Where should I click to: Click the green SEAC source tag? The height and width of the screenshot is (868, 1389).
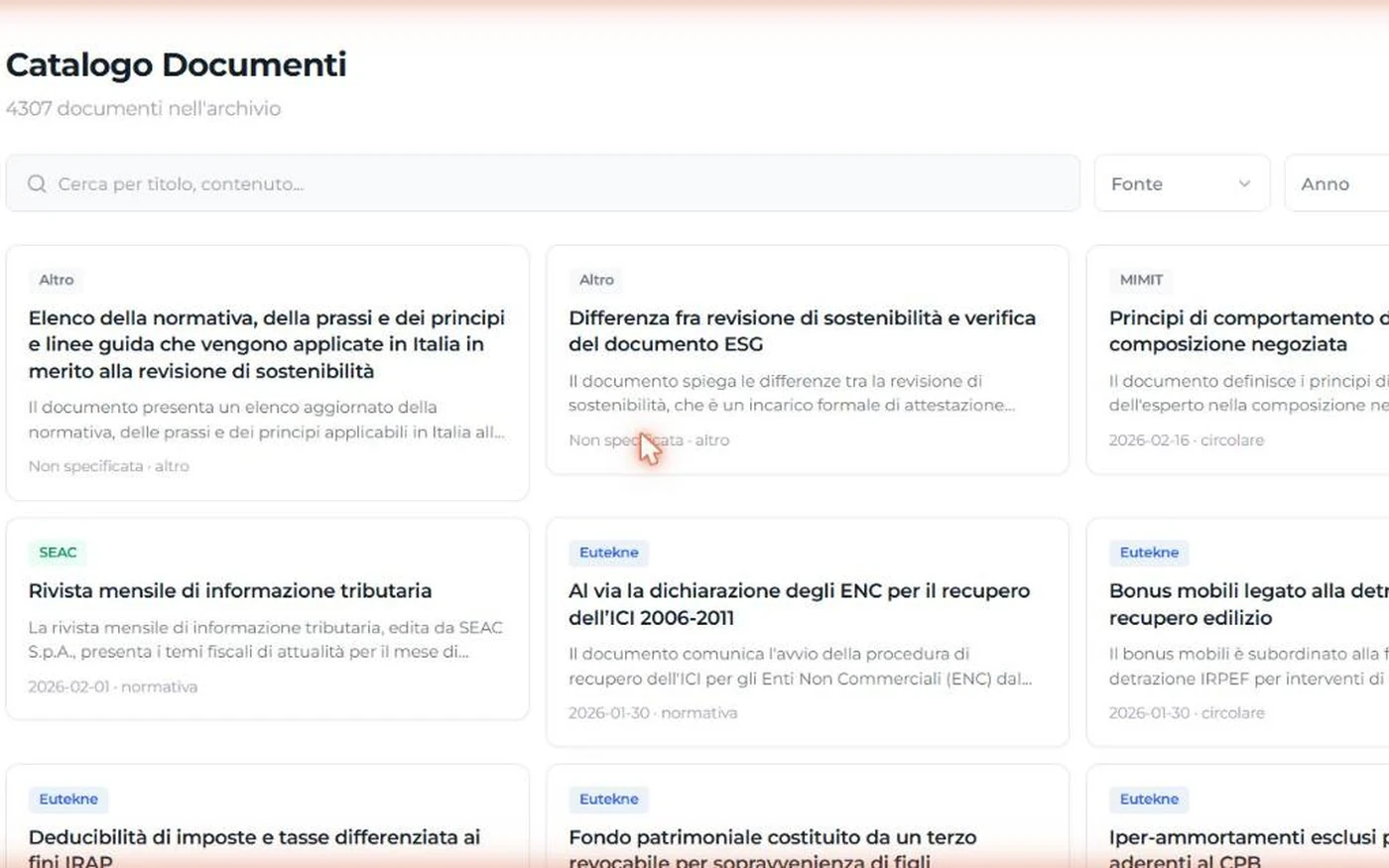58,553
